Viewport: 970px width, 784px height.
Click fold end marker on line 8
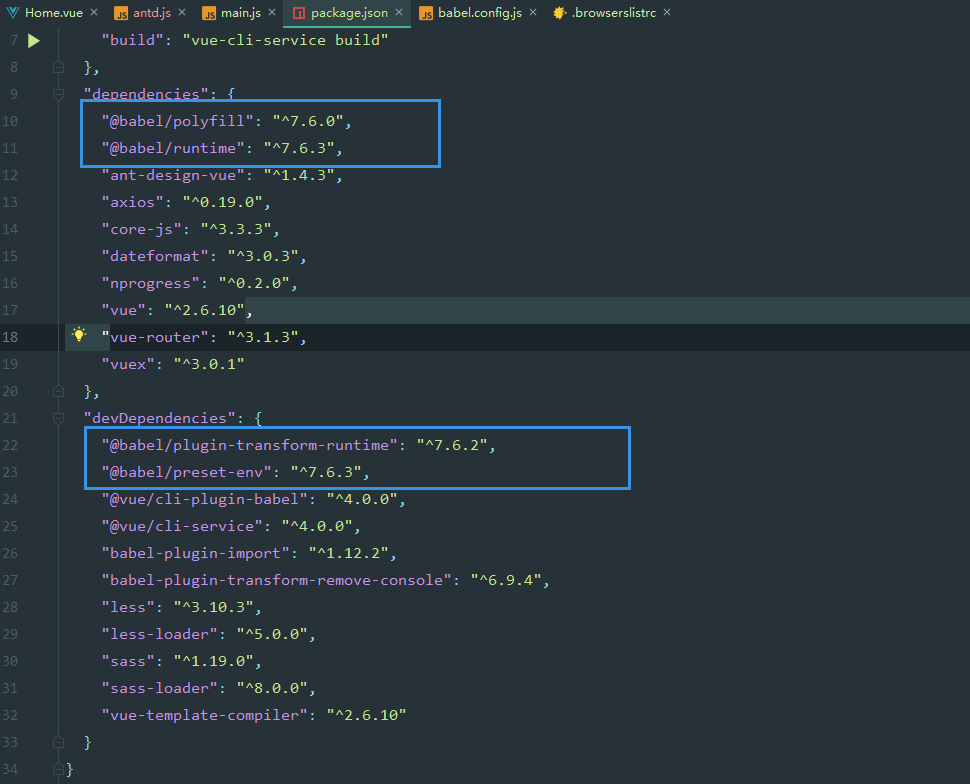pyautogui.click(x=58, y=67)
